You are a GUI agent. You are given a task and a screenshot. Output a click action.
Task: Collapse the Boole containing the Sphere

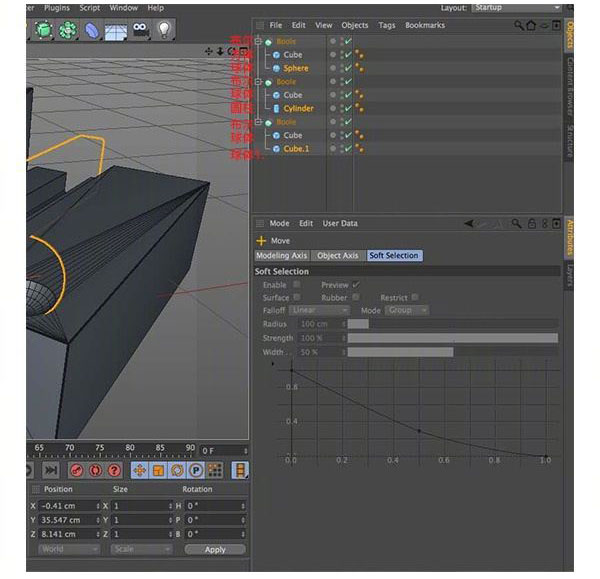(258, 41)
